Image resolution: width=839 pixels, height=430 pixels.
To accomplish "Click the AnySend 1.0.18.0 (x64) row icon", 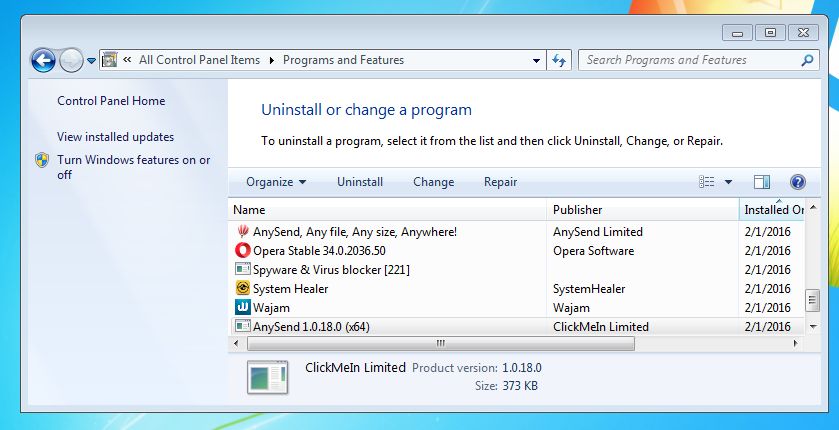I will tap(242, 326).
